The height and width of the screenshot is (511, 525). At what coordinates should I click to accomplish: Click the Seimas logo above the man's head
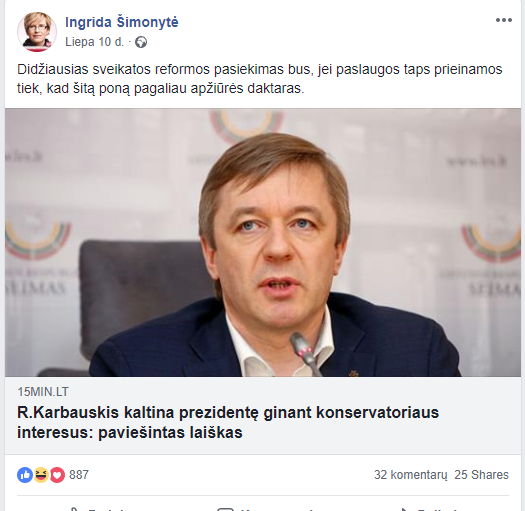pos(246,126)
